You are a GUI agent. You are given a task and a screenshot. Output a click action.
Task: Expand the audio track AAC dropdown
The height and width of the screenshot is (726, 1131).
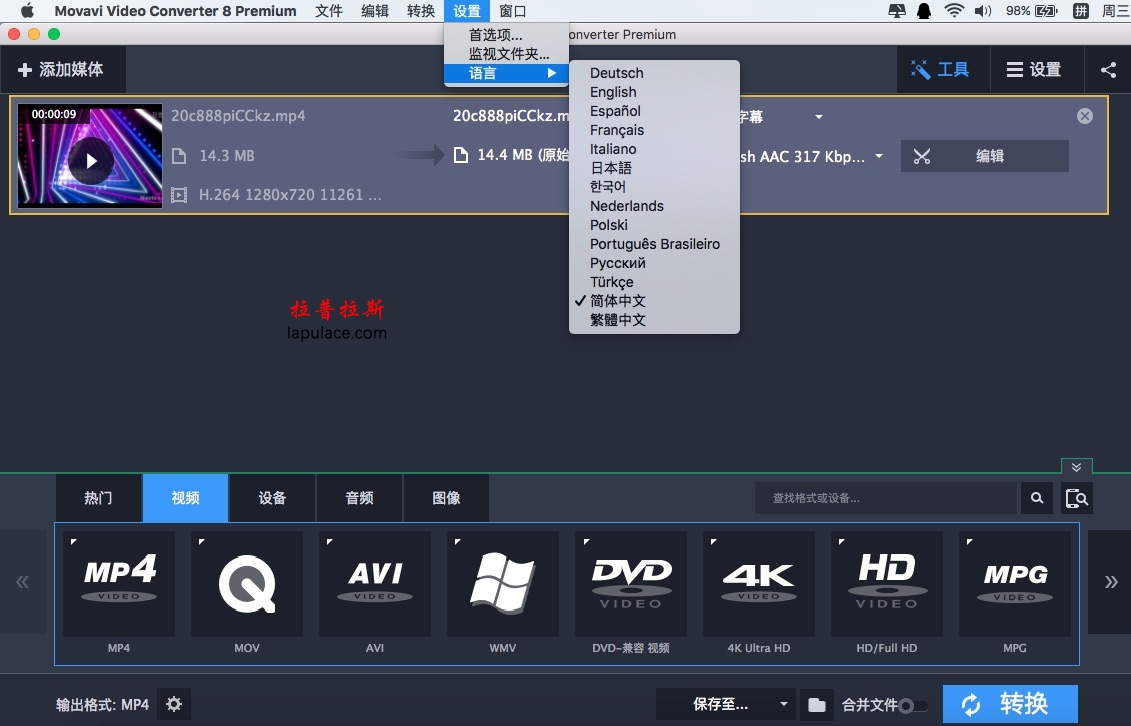(879, 156)
